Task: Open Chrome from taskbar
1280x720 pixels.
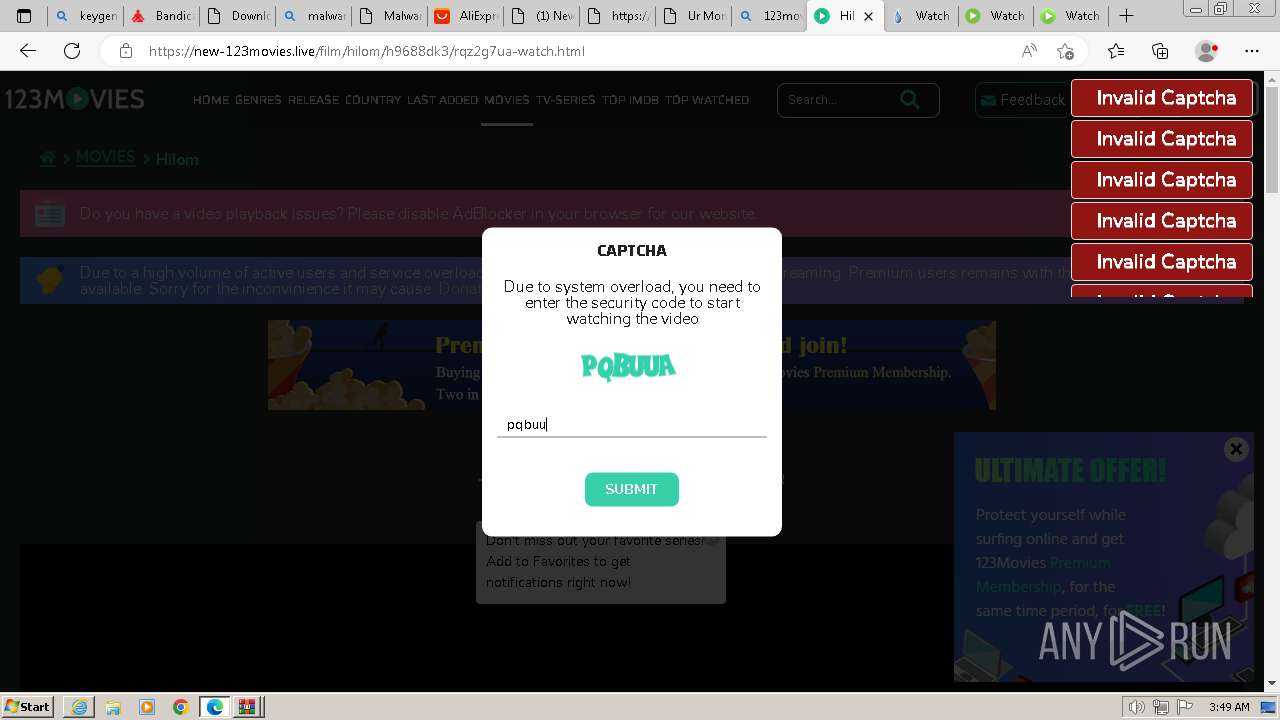Action: coord(180,707)
